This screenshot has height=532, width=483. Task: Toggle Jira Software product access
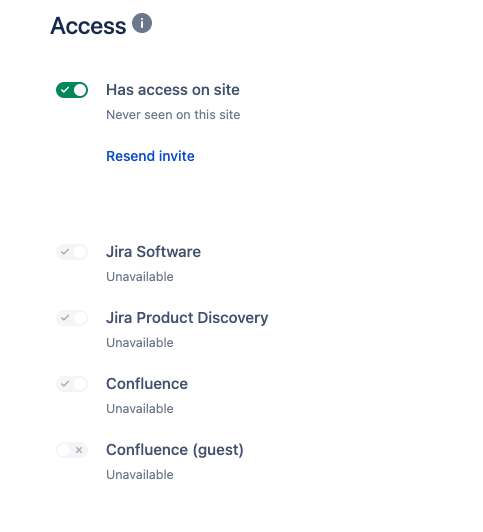(72, 252)
